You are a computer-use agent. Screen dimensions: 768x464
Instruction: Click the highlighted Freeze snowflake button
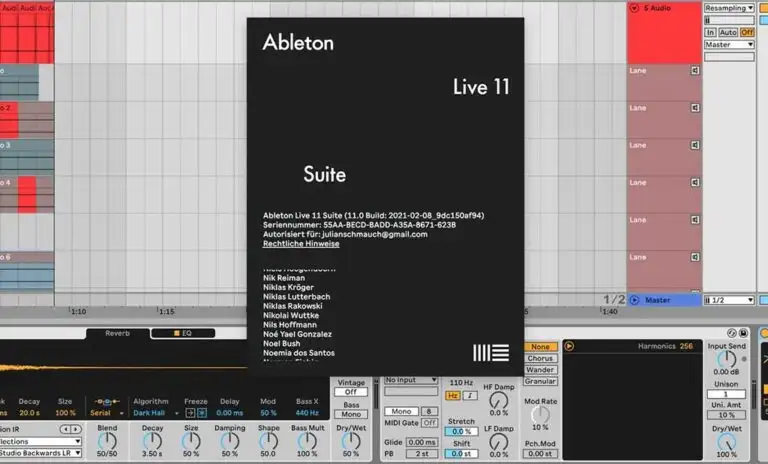[202, 413]
